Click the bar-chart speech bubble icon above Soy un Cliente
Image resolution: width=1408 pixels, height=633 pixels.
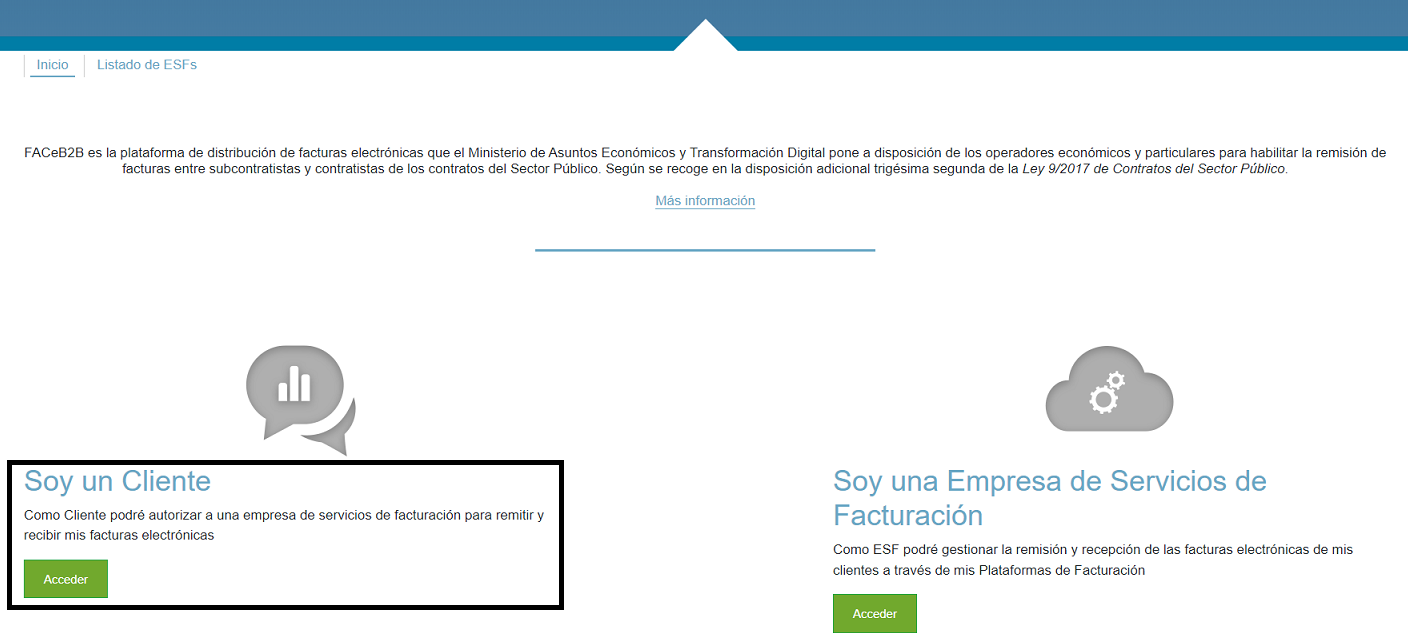pyautogui.click(x=295, y=390)
